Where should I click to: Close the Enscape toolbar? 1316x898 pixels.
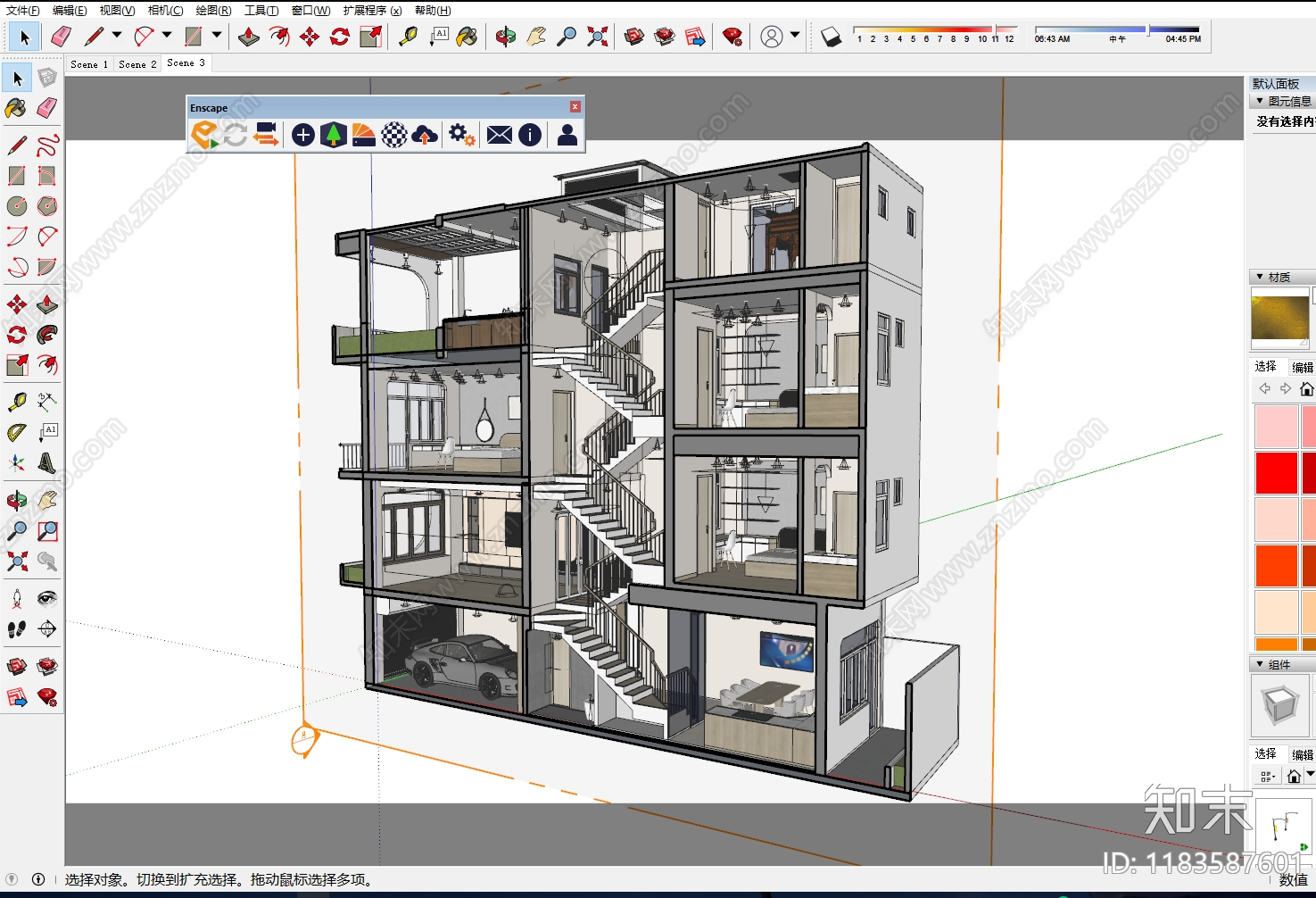[575, 107]
